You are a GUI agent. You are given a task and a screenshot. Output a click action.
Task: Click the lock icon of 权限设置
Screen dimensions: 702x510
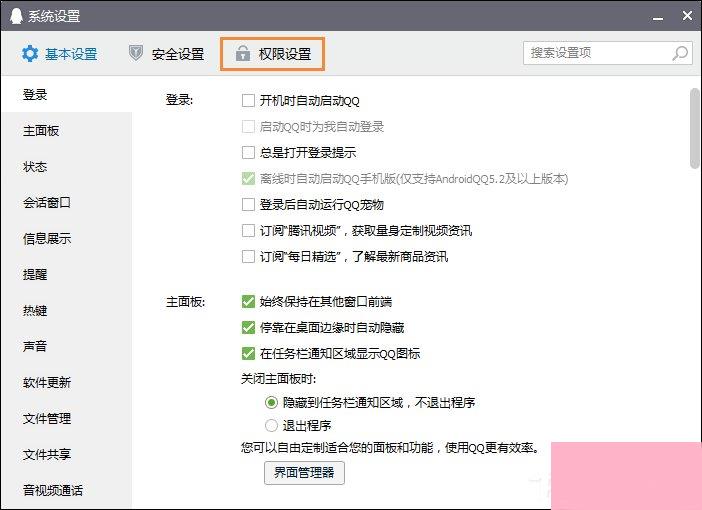(x=243, y=53)
